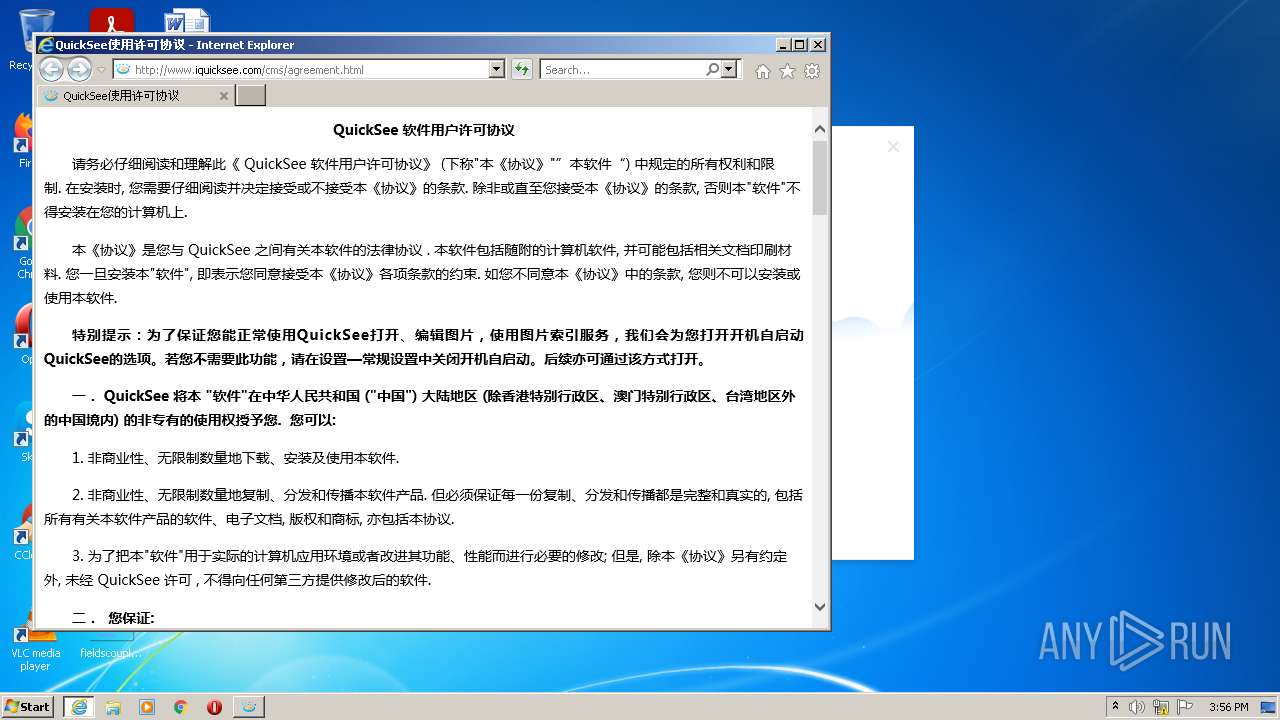Select the QuickSee使用许可协议 tab

pos(136,96)
